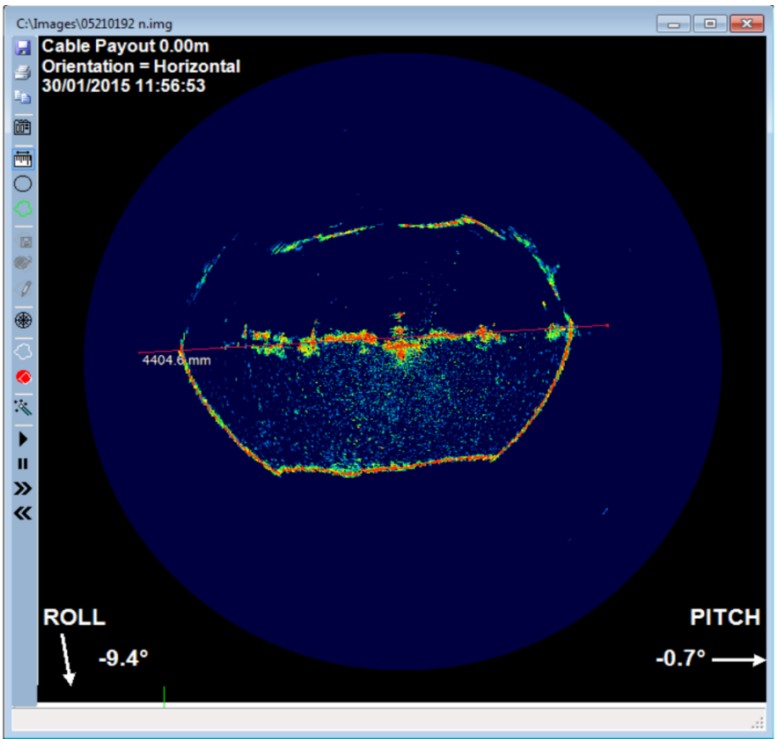Select the white outline profile tool
Viewport: 778px width, 739px height.
23,352
